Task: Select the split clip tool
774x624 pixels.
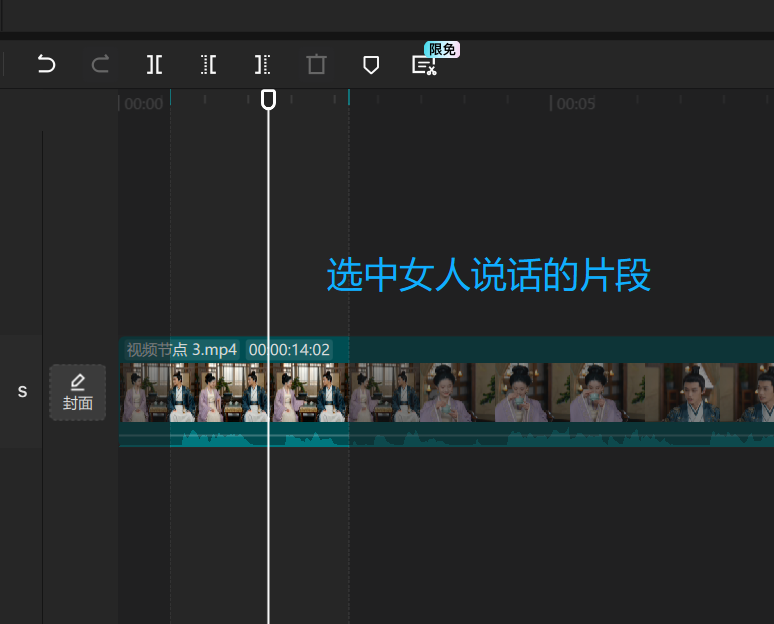Action: (x=155, y=65)
